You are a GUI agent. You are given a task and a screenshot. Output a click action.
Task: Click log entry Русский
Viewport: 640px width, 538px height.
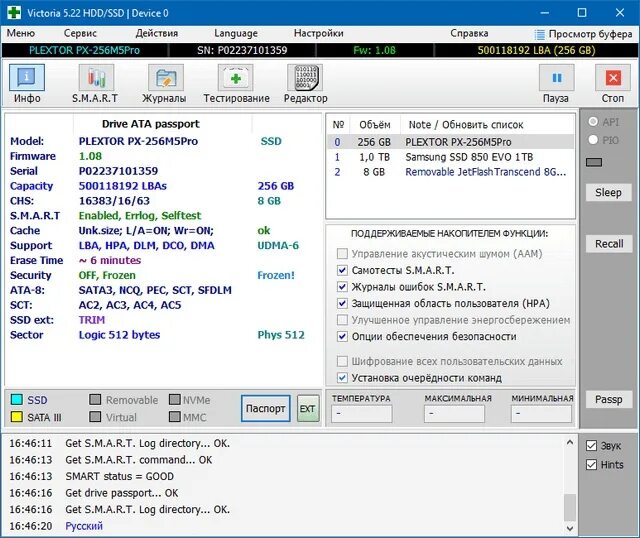point(84,526)
